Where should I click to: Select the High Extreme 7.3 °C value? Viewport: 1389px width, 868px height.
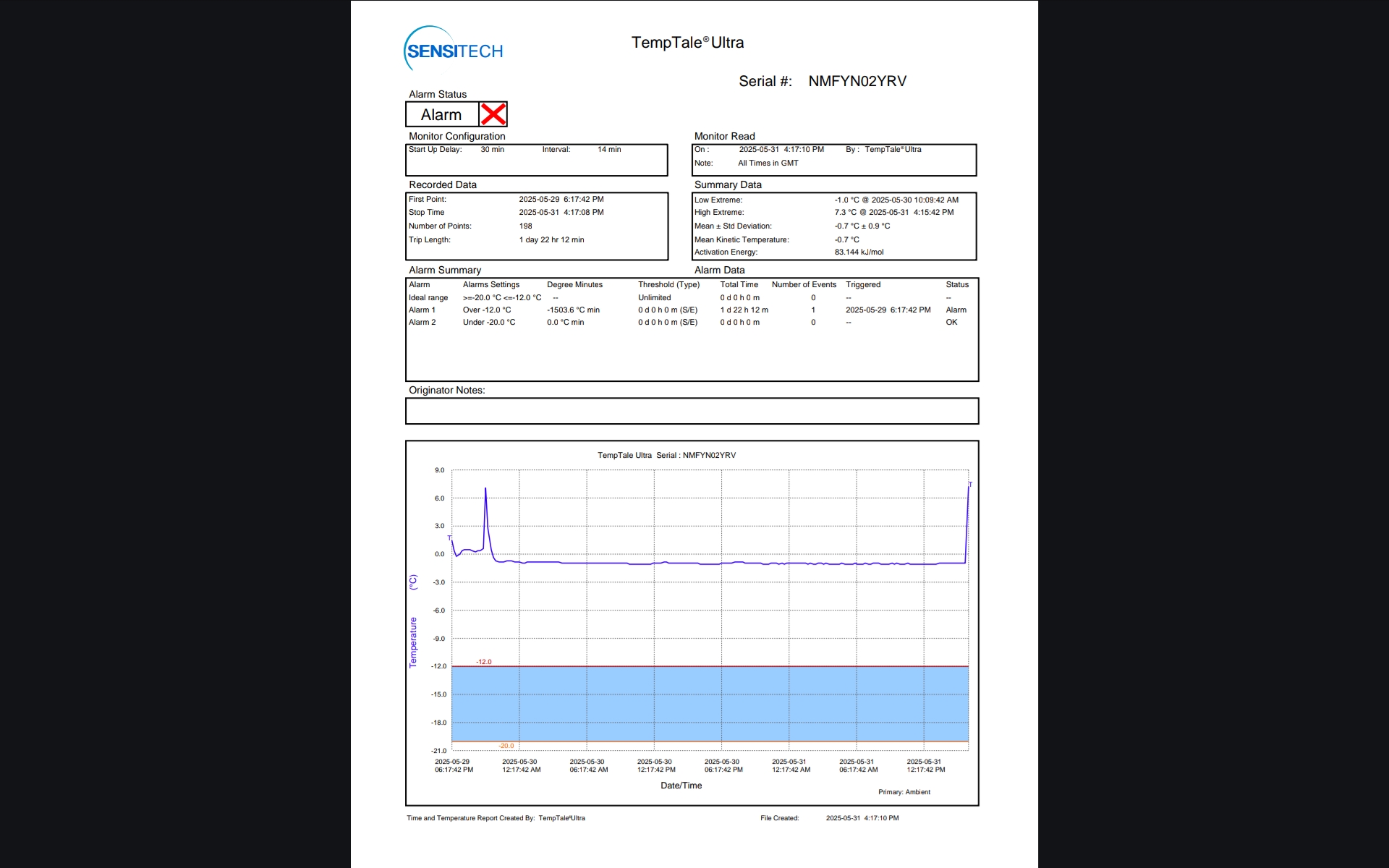click(x=894, y=213)
